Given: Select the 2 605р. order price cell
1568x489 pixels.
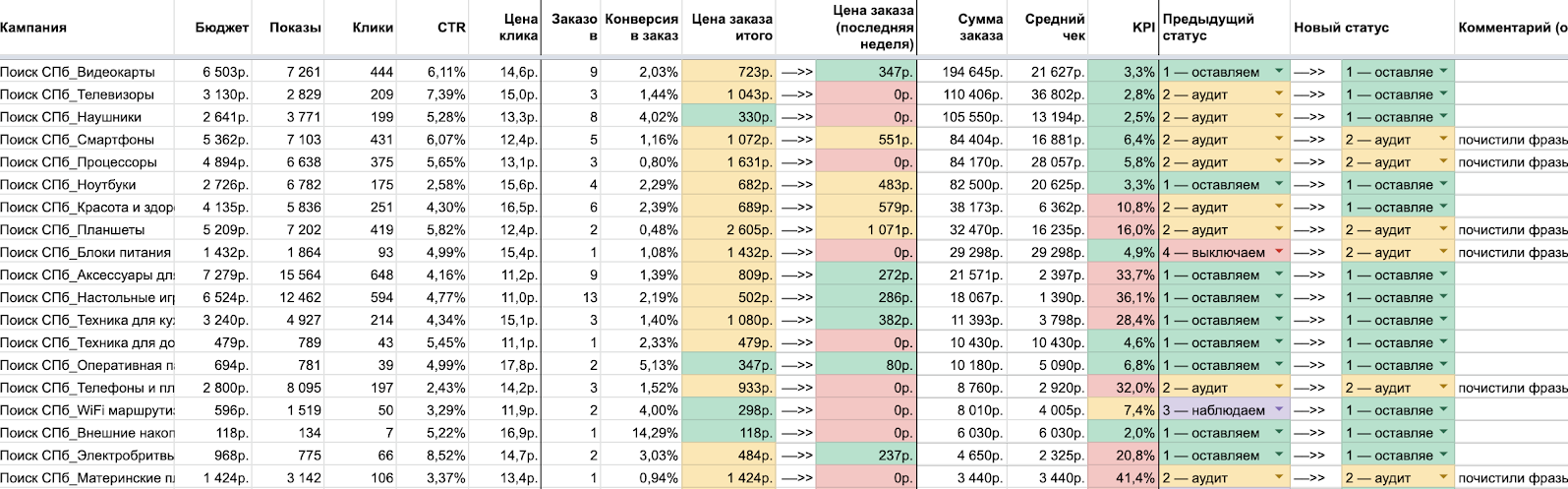Looking at the screenshot, I should coord(727,230).
